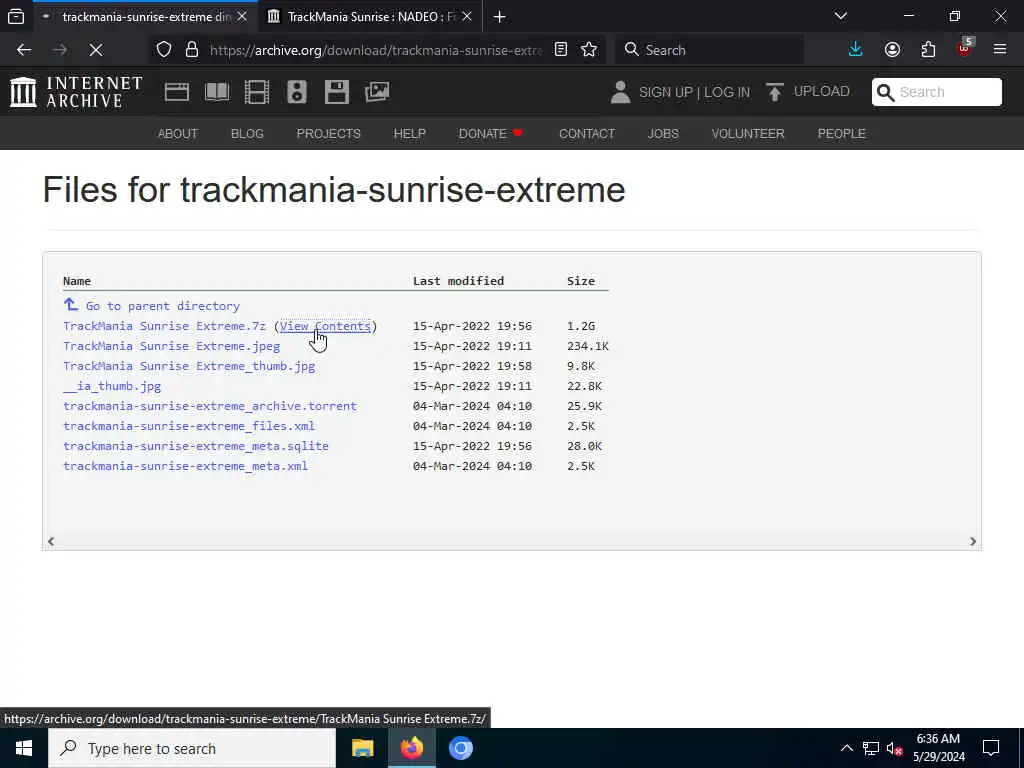Switch to TrackMania Sunrise : NADEO tab
The height and width of the screenshot is (768, 1024).
pyautogui.click(x=370, y=17)
